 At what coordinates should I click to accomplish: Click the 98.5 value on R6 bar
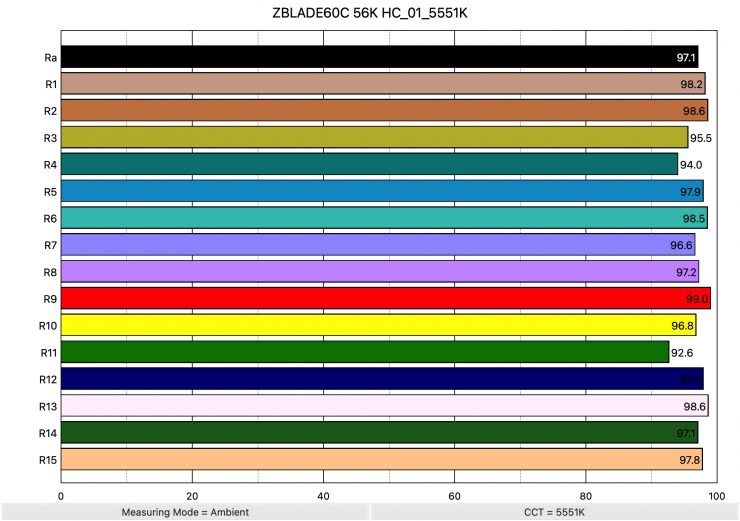pyautogui.click(x=694, y=218)
